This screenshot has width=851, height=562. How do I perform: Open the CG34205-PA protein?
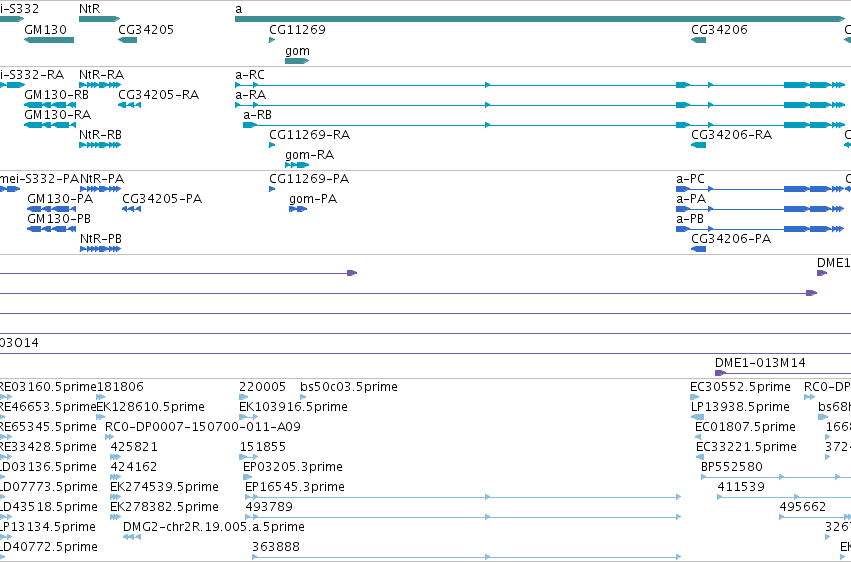131,209
